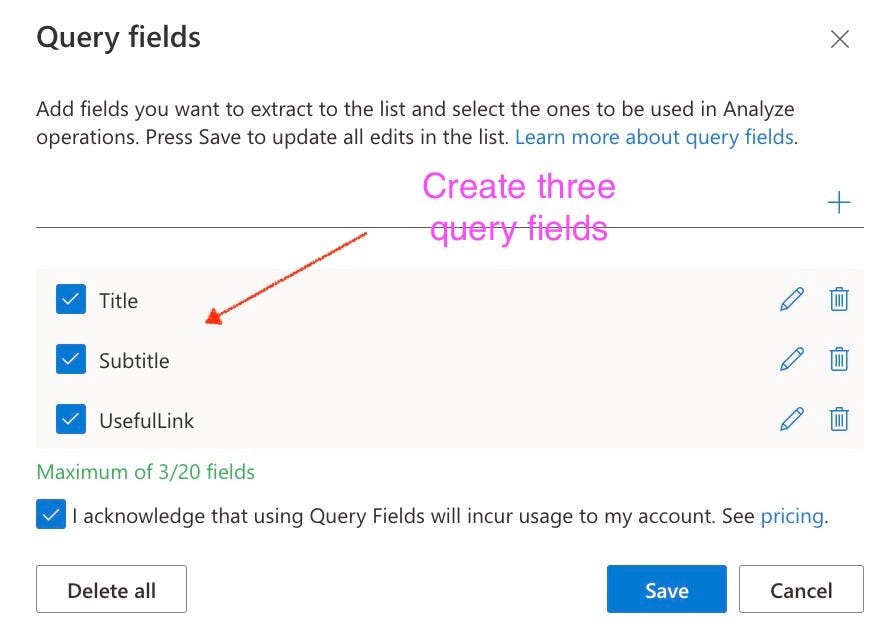
Task: Edit the Title field with pencil icon
Action: point(792,299)
